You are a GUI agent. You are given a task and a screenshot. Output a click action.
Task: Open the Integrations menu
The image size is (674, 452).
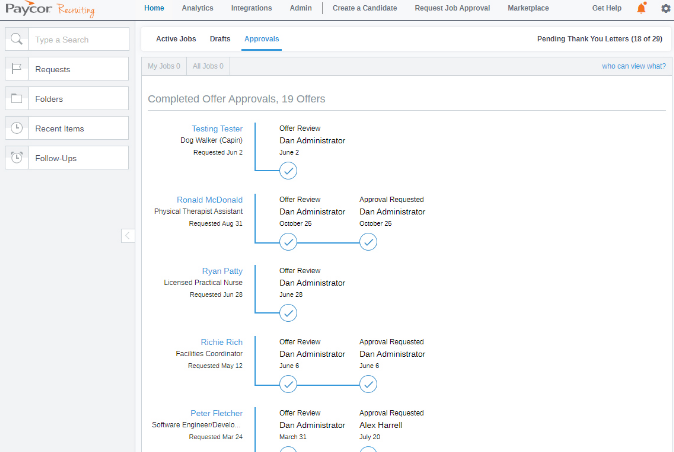[251, 8]
